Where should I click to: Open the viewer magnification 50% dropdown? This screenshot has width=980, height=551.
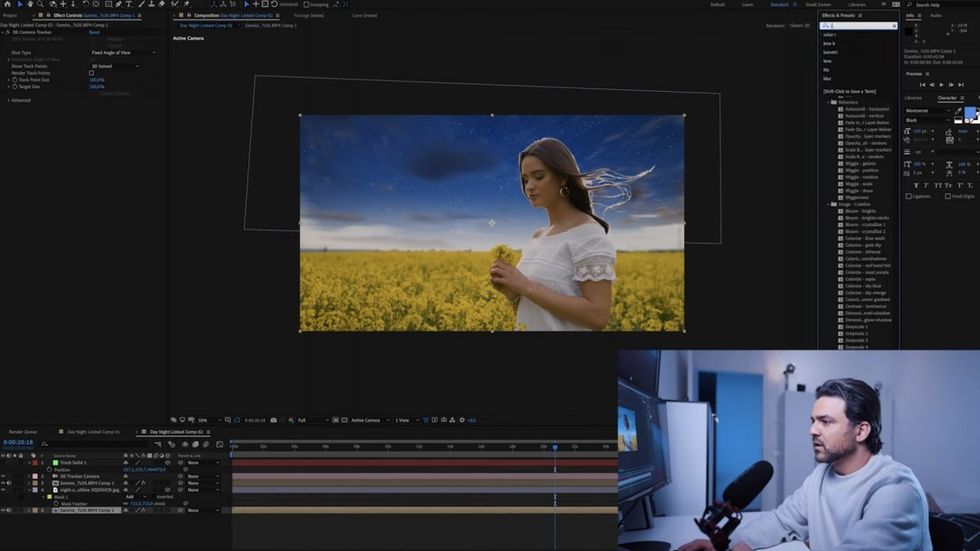point(209,420)
